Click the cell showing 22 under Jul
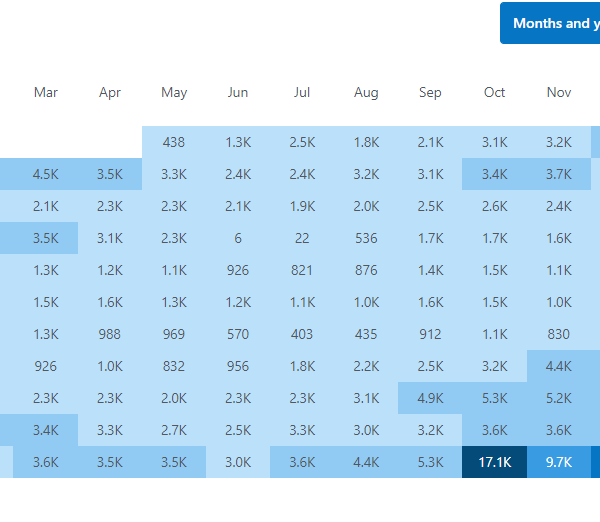 302,238
